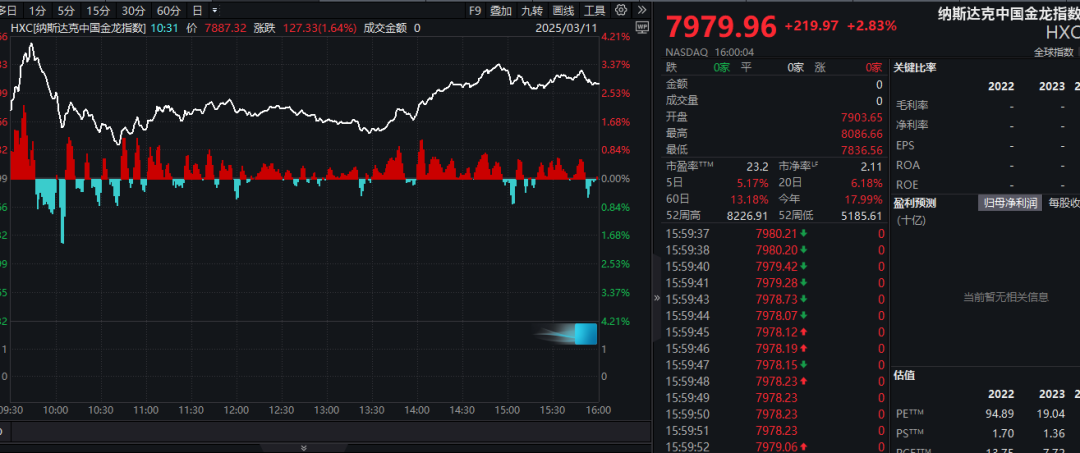Click the 52周高 value 8226.91
The image size is (1080, 453).
pyautogui.click(x=747, y=216)
